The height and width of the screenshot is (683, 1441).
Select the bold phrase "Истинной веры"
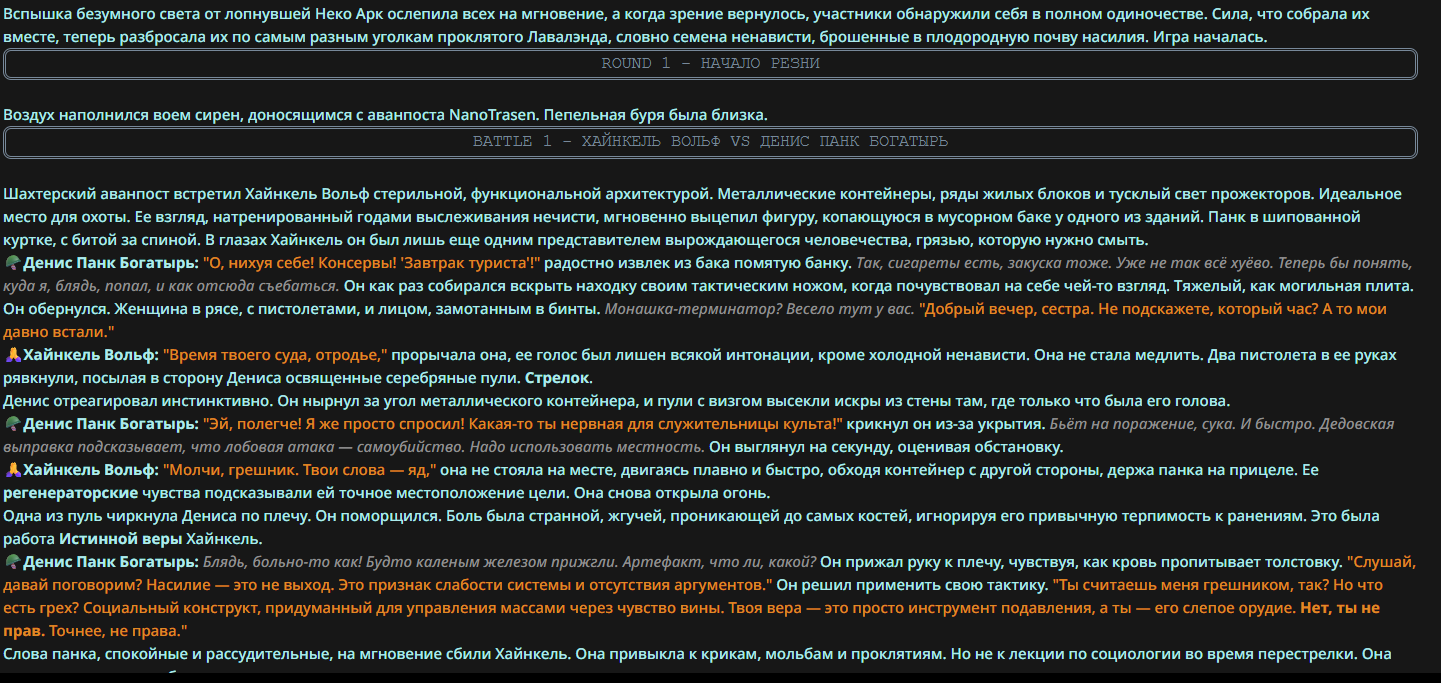[x=120, y=539]
